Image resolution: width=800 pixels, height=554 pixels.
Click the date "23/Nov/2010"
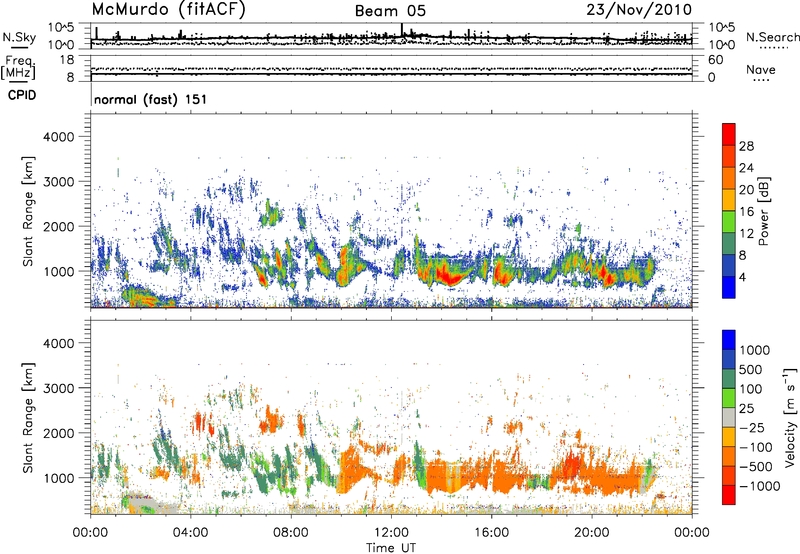click(639, 10)
